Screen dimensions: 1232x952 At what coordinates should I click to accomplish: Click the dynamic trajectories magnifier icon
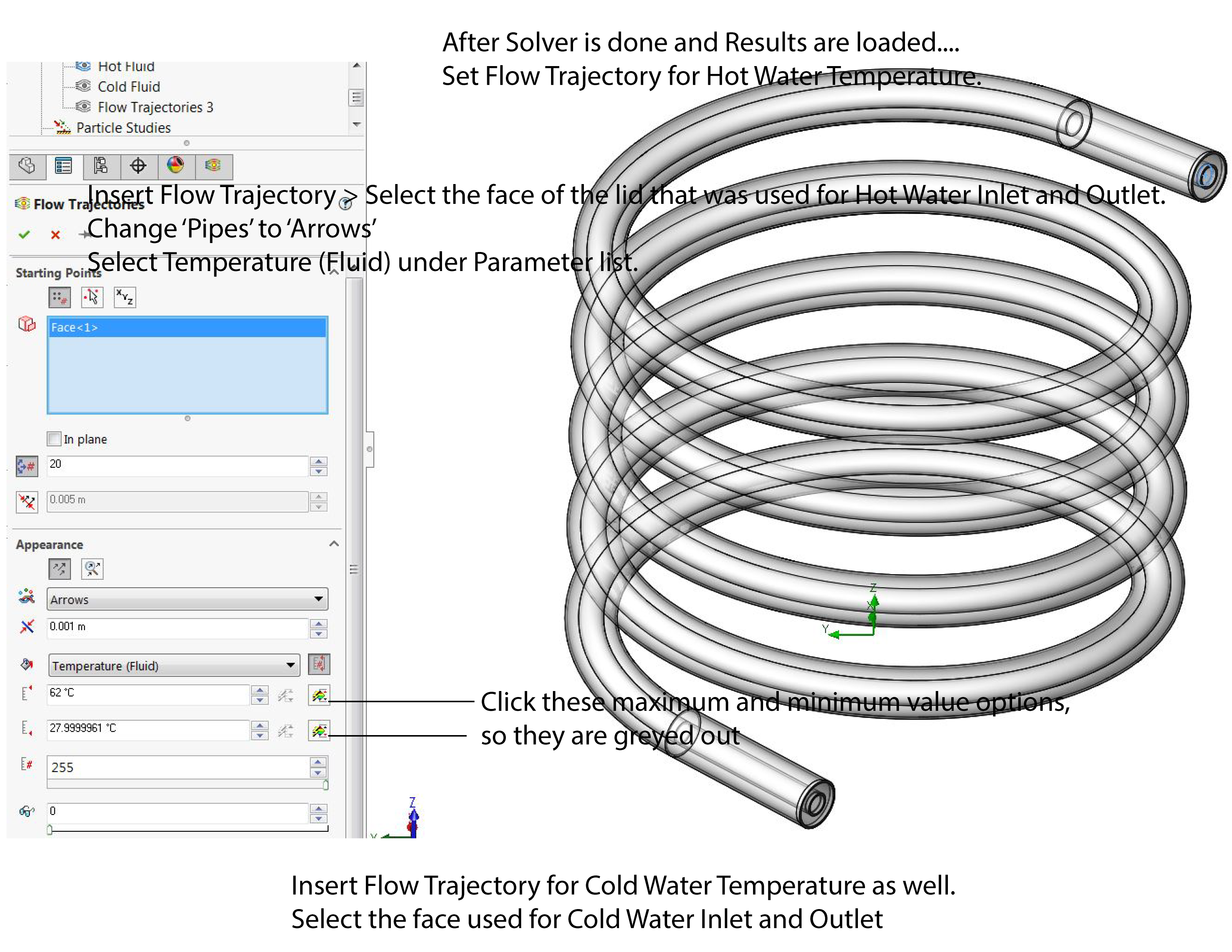(92, 569)
